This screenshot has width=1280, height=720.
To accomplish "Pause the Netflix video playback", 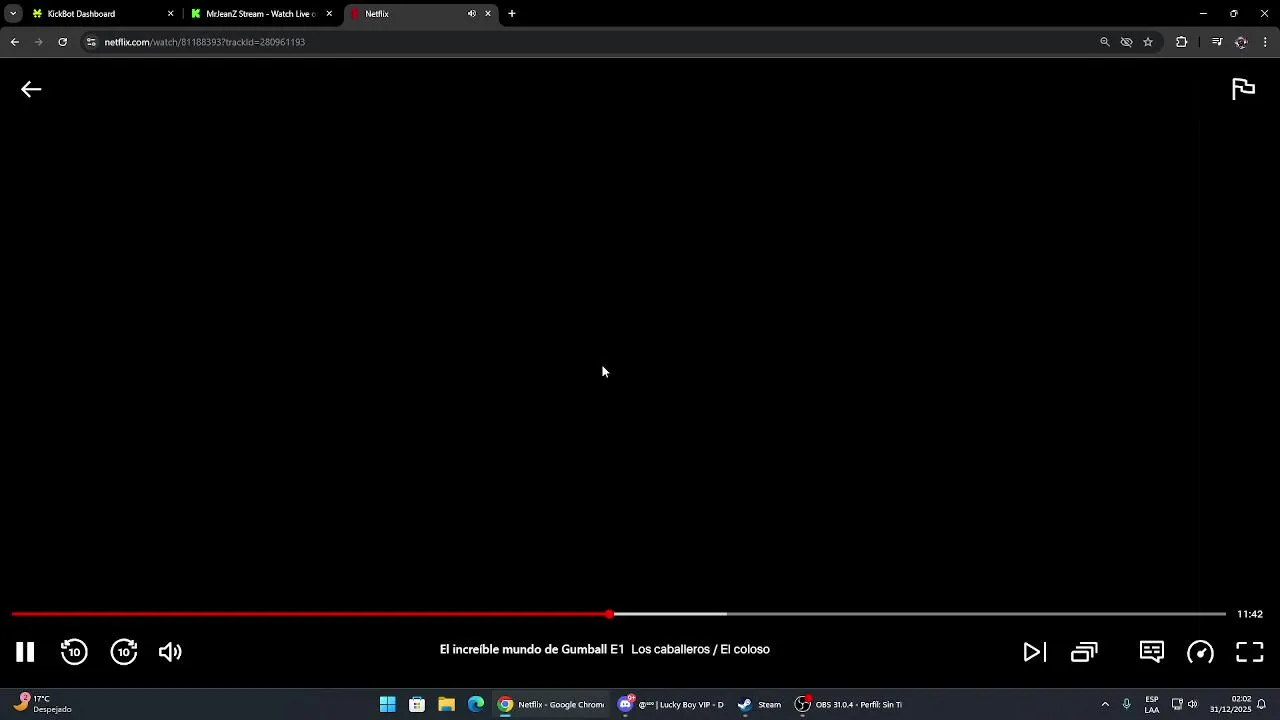I will 25,652.
